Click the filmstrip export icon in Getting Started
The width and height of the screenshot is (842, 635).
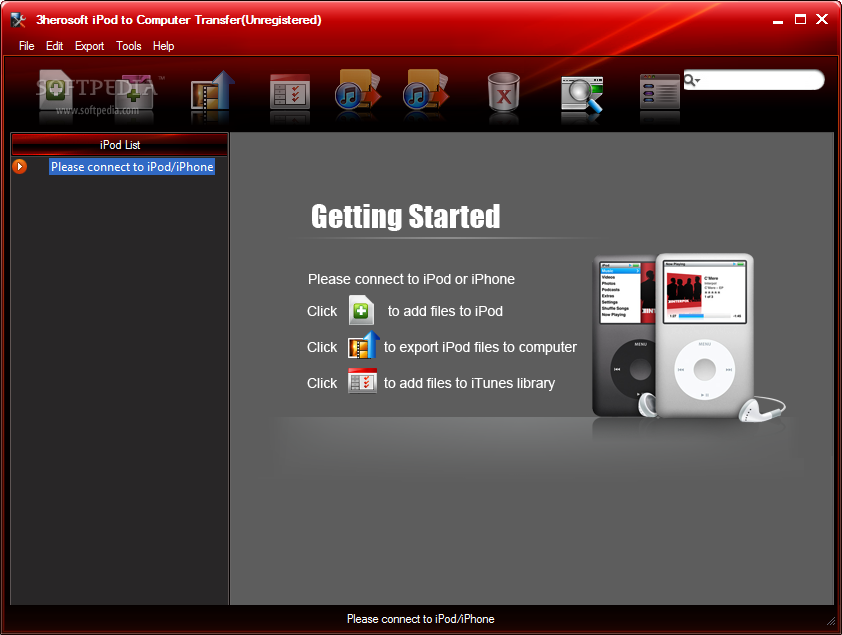tap(364, 345)
